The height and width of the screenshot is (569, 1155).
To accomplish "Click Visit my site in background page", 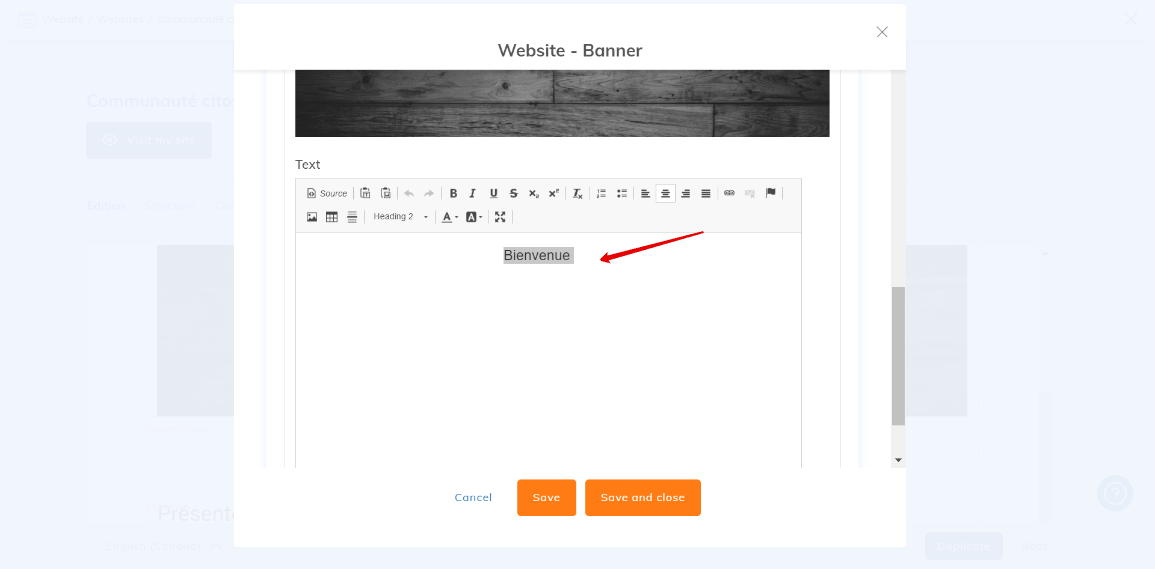I will coord(149,140).
